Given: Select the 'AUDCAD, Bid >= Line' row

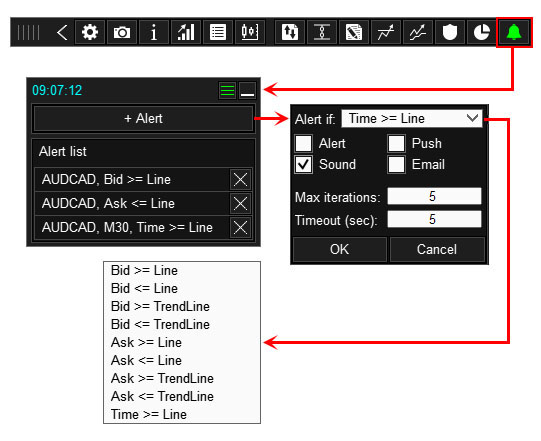Looking at the screenshot, I should [x=132, y=179].
